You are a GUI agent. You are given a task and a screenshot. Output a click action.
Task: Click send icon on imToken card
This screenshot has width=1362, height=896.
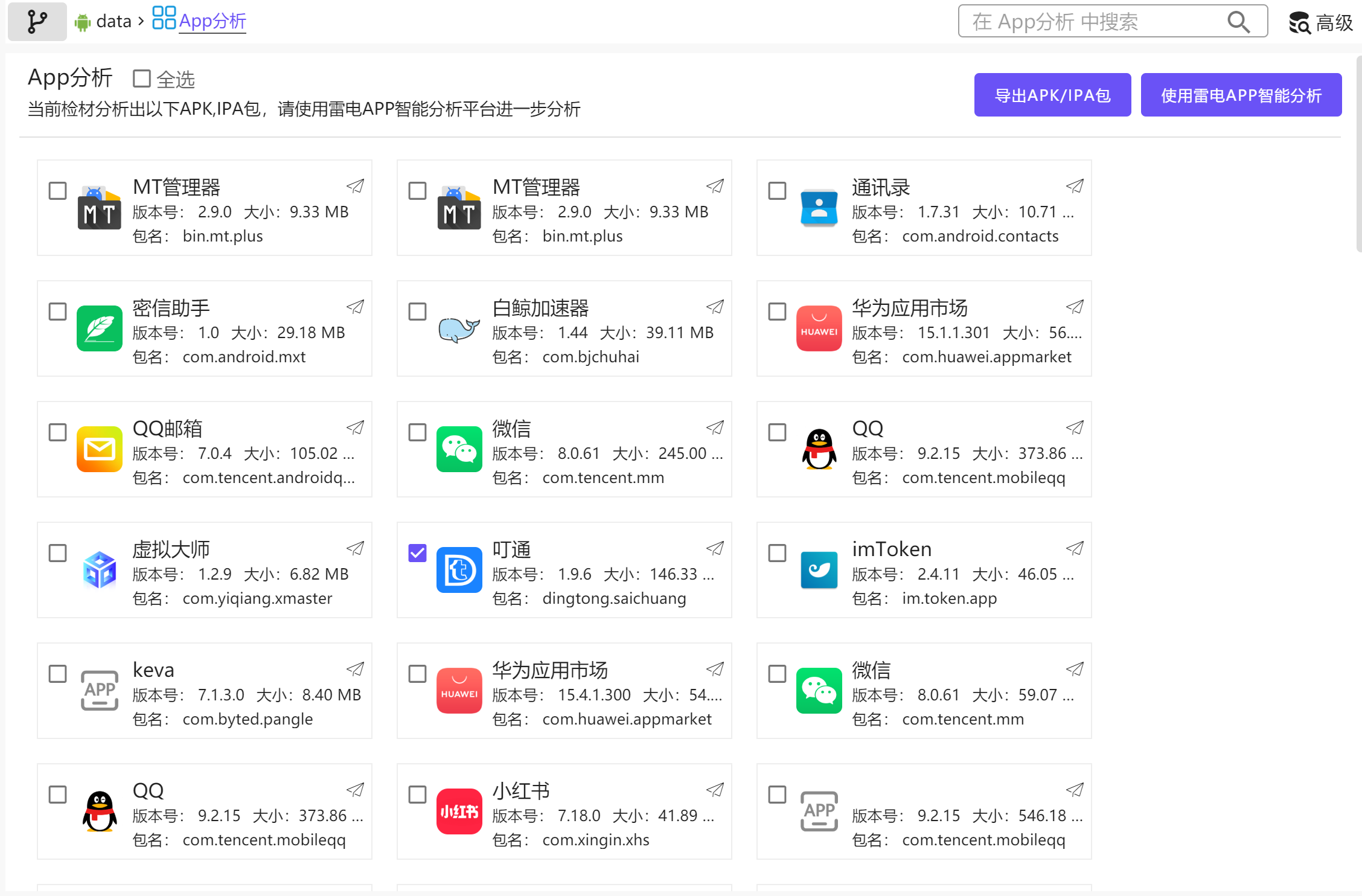click(1075, 549)
